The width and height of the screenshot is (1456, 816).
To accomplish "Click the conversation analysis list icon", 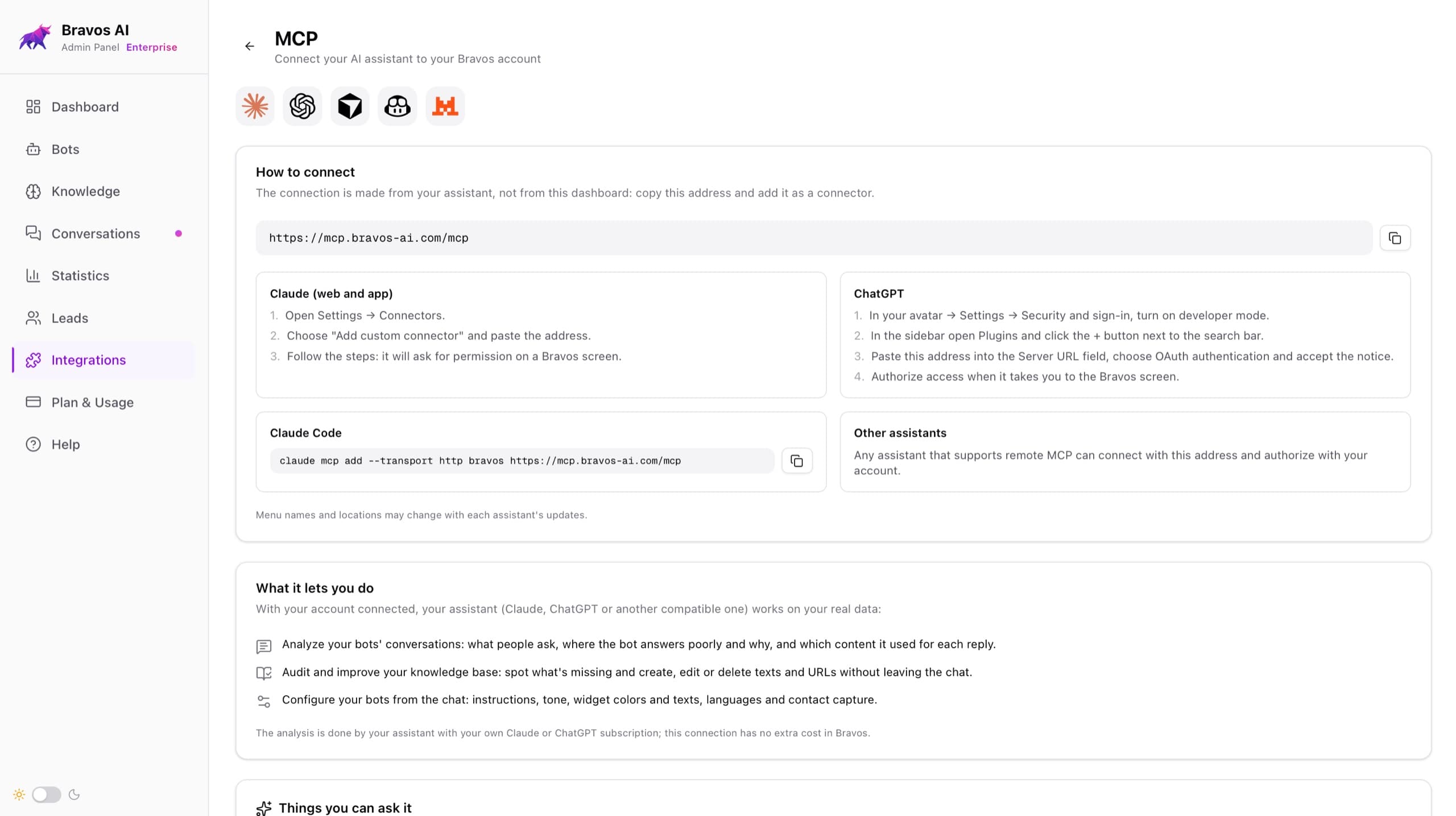I will tap(264, 646).
